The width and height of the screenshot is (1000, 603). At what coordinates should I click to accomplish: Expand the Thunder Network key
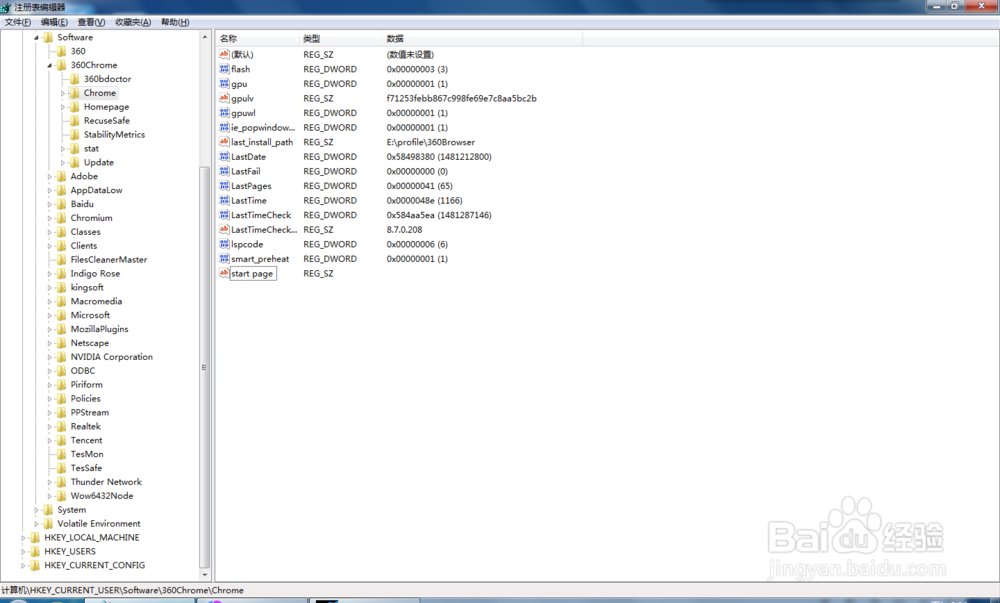coord(50,482)
